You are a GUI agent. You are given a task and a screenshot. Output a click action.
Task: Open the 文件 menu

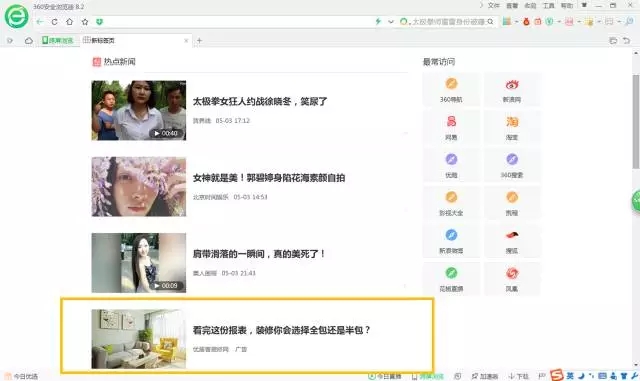point(493,5)
